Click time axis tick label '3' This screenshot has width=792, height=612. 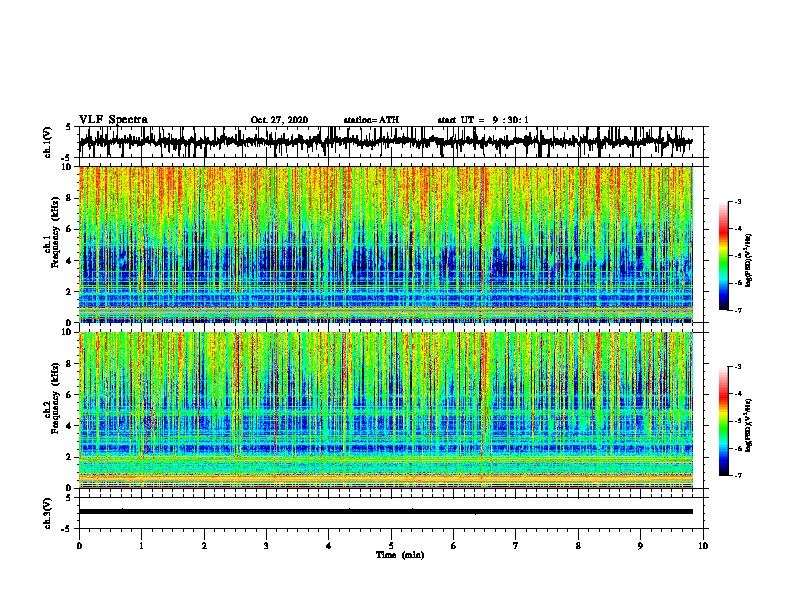click(x=266, y=545)
